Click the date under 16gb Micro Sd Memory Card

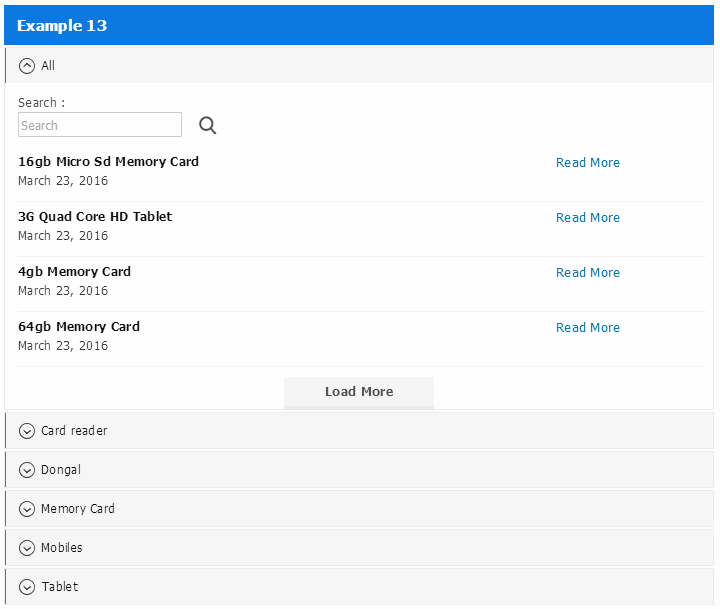point(63,181)
